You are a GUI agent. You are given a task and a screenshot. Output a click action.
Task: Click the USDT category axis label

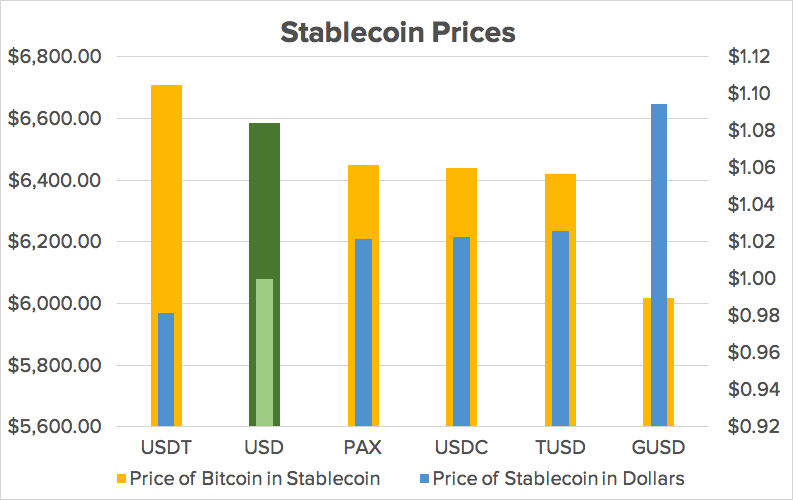(166, 447)
